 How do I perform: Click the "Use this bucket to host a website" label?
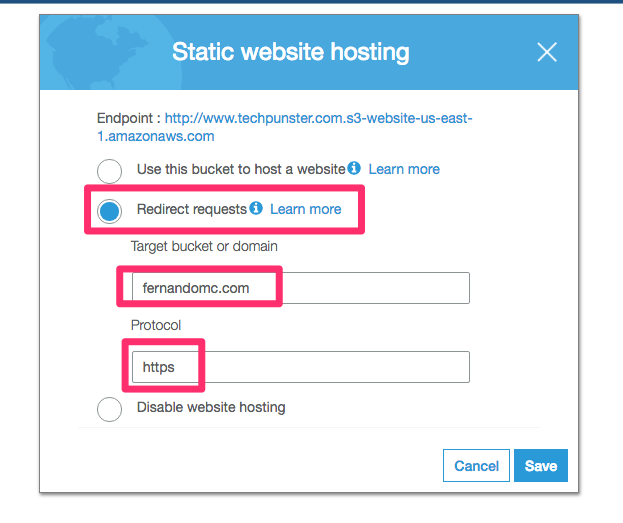[241, 169]
